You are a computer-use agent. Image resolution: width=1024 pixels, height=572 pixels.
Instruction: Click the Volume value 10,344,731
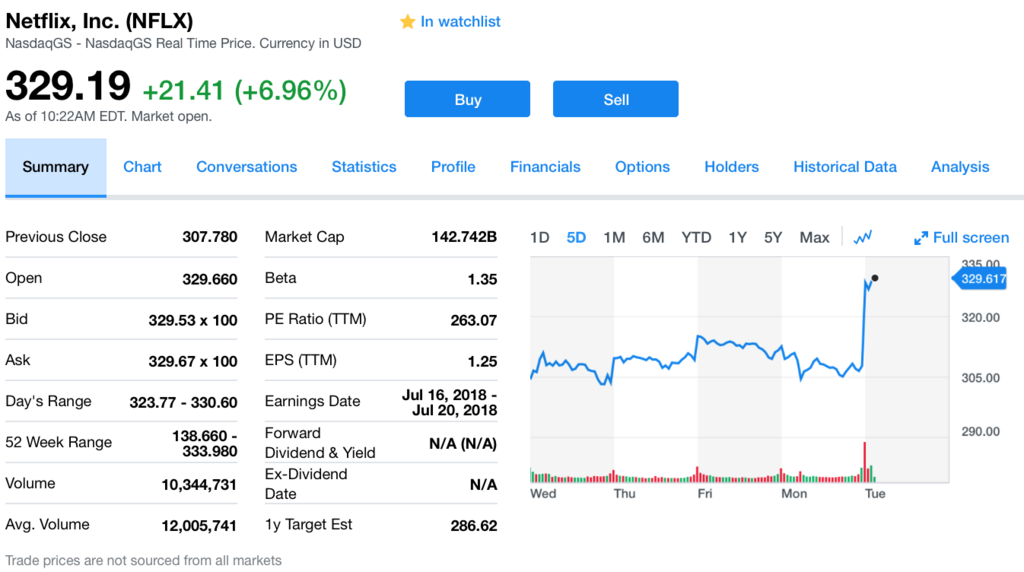pyautogui.click(x=199, y=485)
